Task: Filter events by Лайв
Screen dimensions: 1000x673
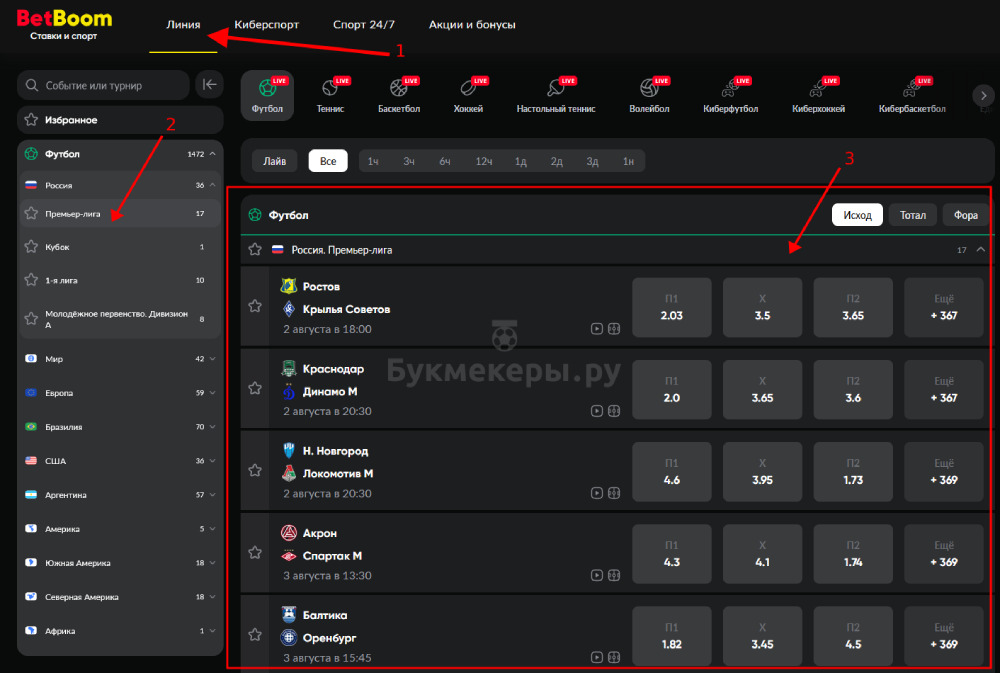Action: tap(275, 161)
